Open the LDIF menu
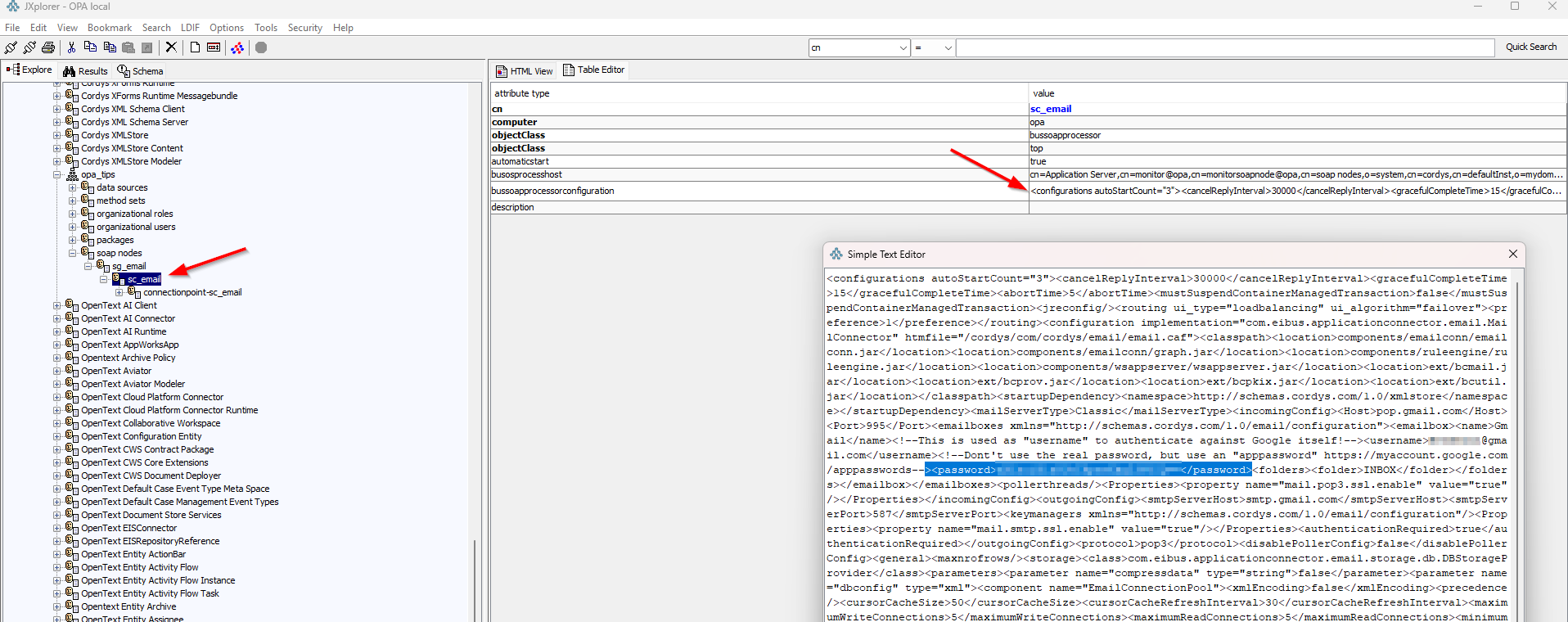Image resolution: width=1568 pixels, height=622 pixels. [x=190, y=28]
